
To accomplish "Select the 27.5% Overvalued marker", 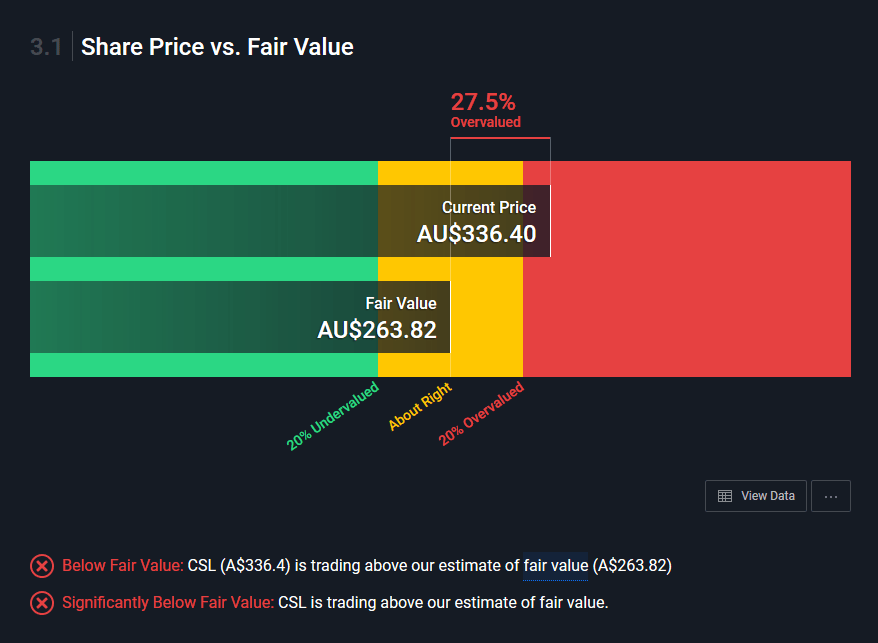I will pos(484,111).
